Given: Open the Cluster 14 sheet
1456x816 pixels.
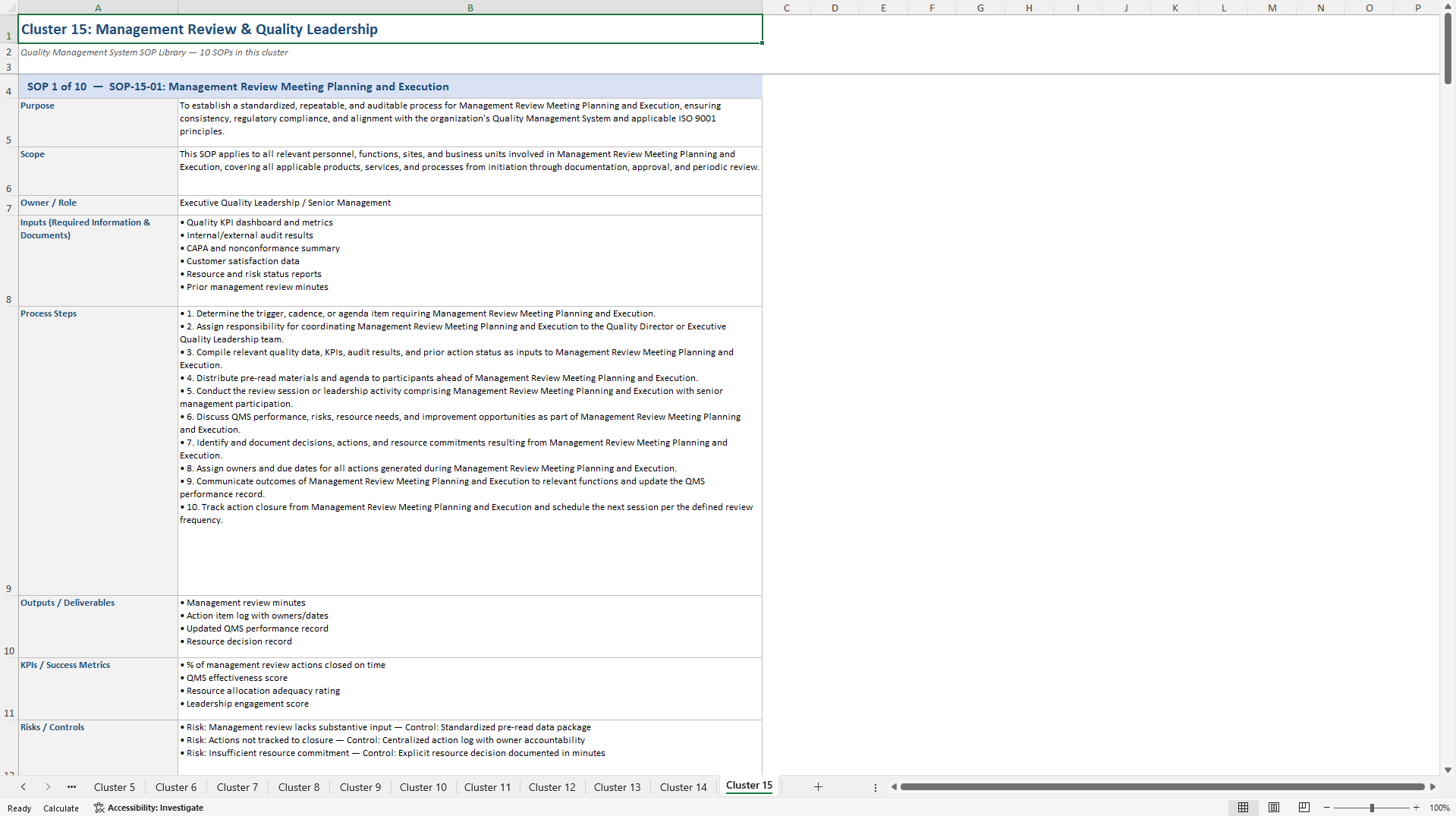Looking at the screenshot, I should [x=684, y=787].
